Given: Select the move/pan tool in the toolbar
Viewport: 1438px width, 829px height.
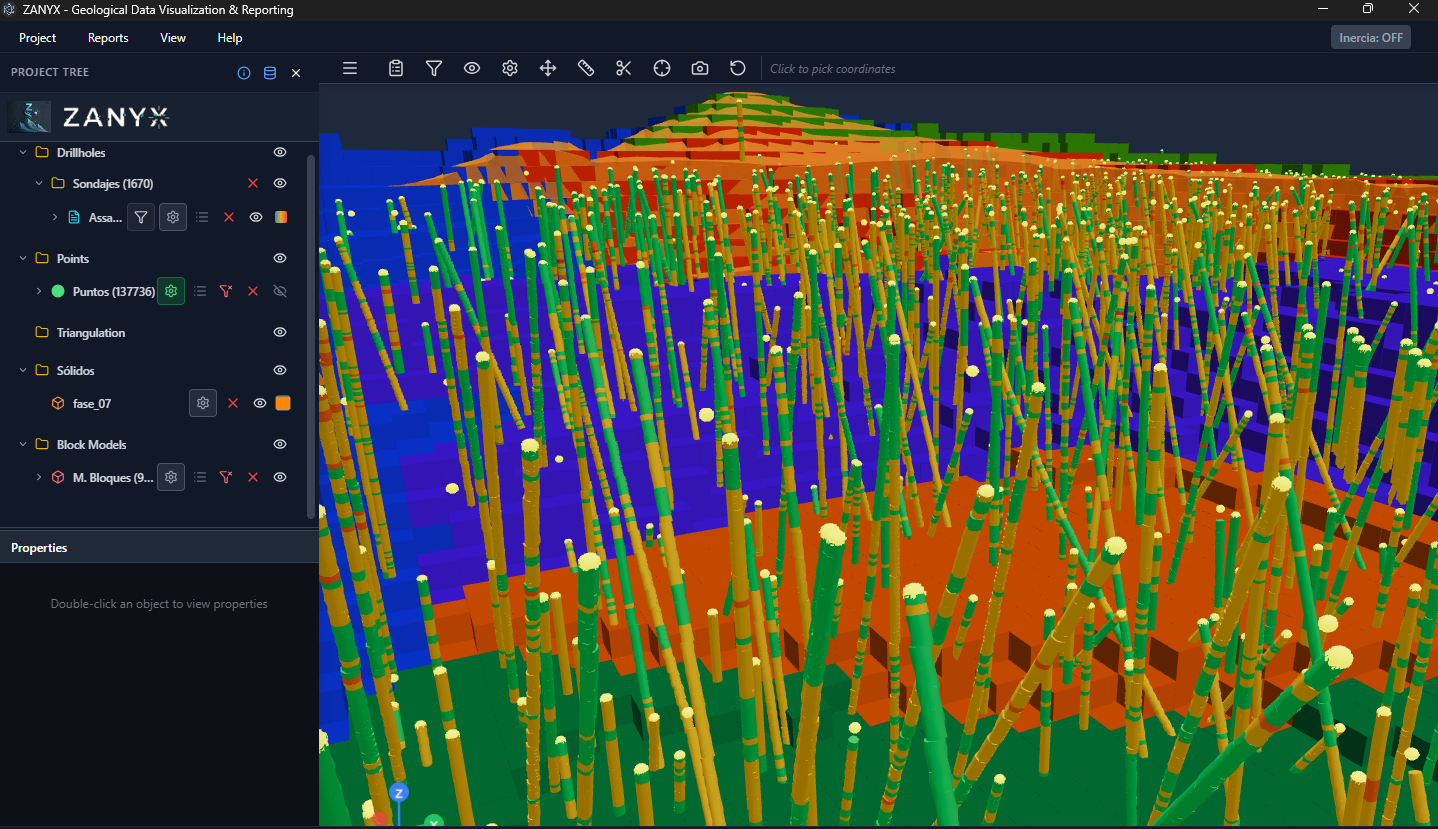Looking at the screenshot, I should 547,68.
